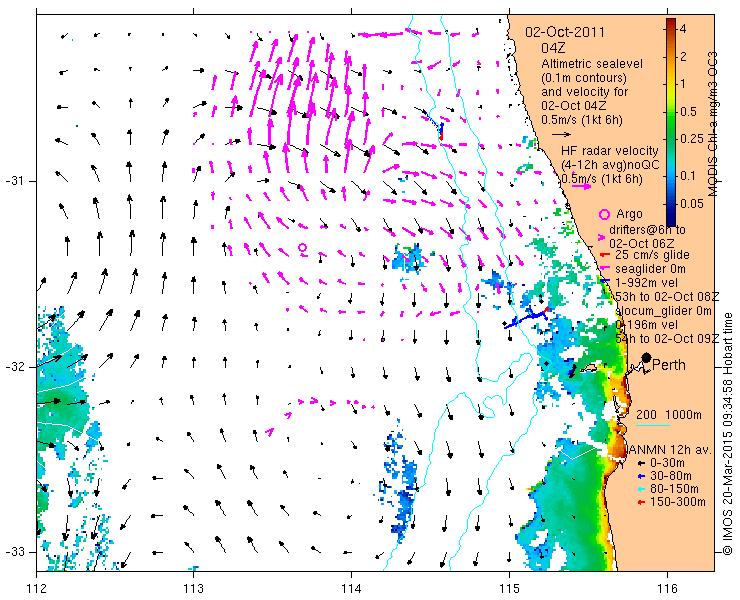Click the 'seaglider 0m' legend text
740x600 pixels.
click(650, 269)
